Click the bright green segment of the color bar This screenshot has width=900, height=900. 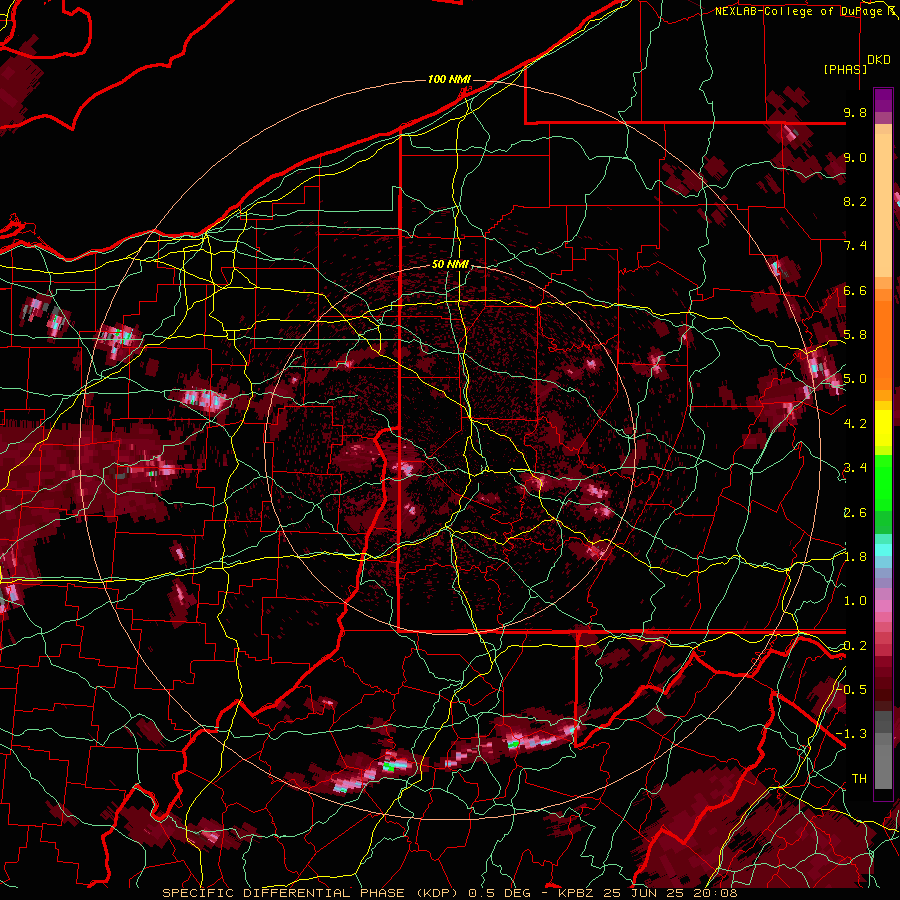(x=883, y=482)
